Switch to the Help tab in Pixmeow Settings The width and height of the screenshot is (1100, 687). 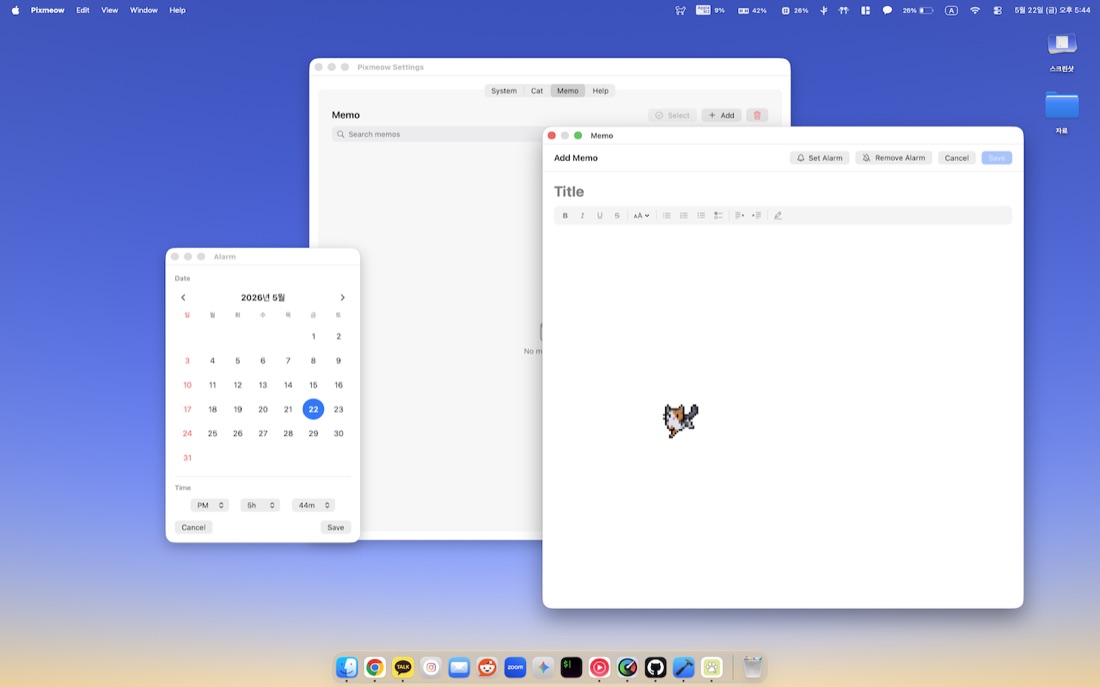[x=601, y=91]
